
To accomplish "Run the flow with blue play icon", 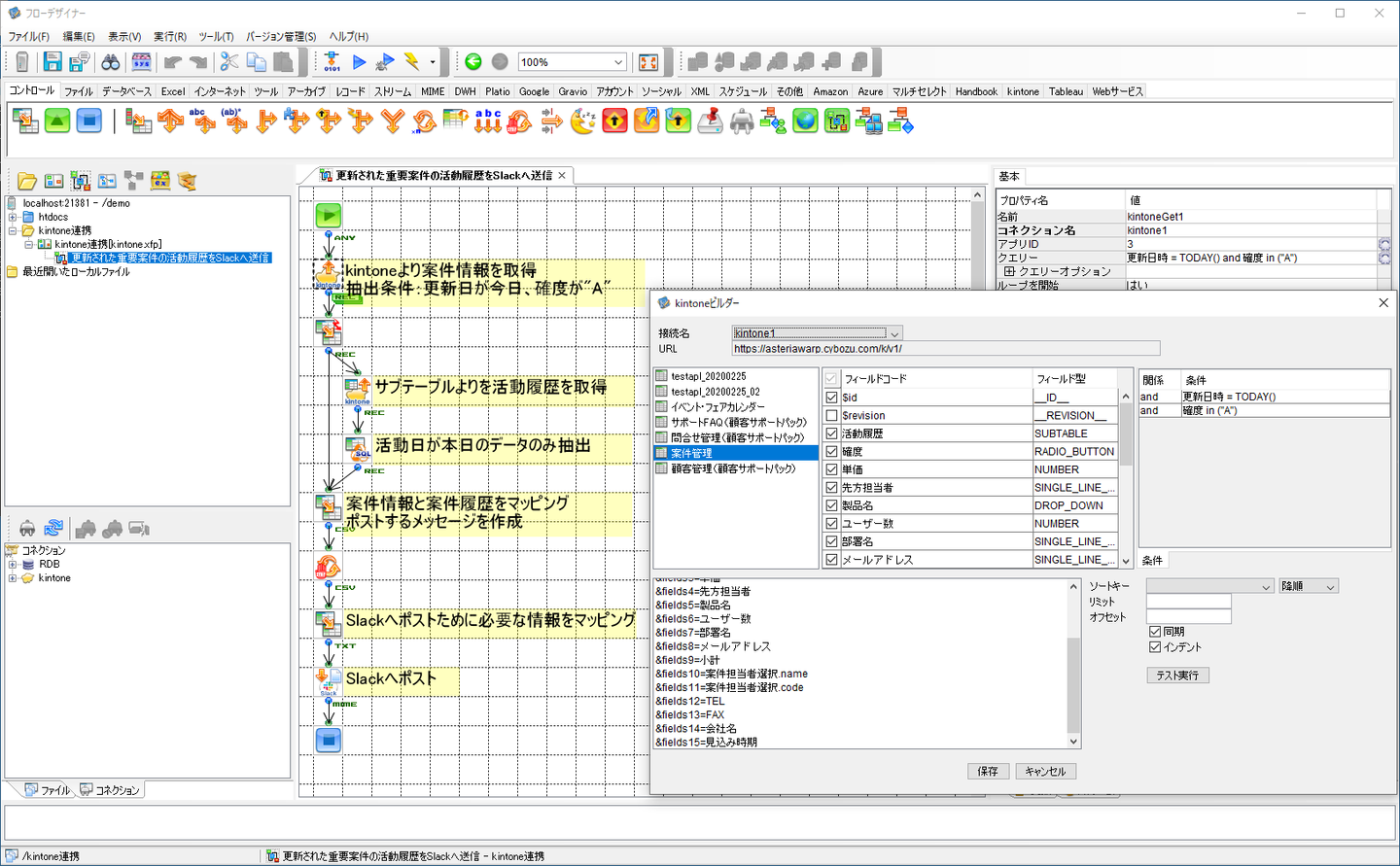I will [x=359, y=62].
